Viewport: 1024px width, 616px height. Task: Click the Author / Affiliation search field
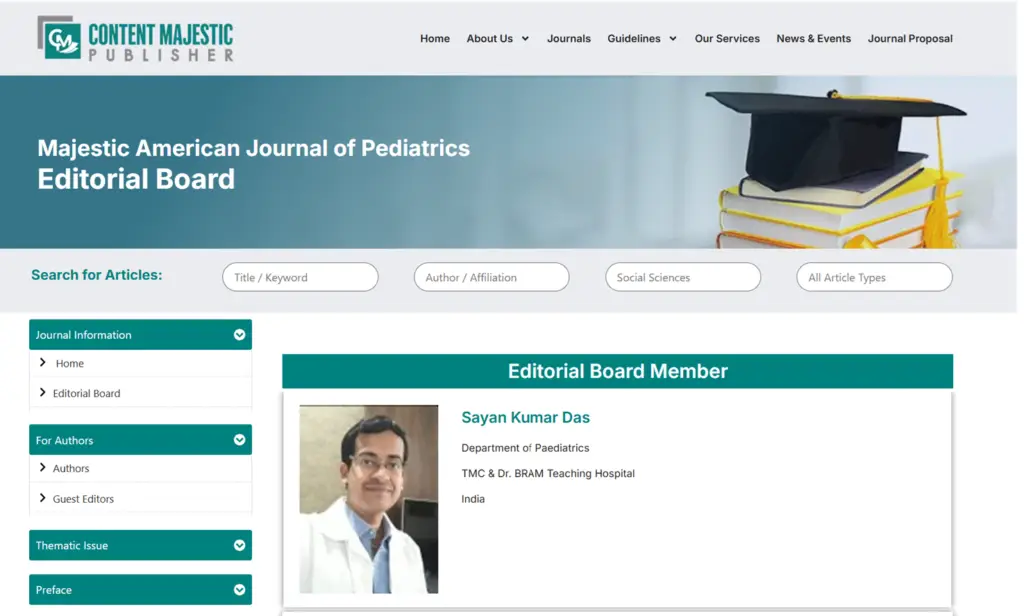pyautogui.click(x=491, y=277)
